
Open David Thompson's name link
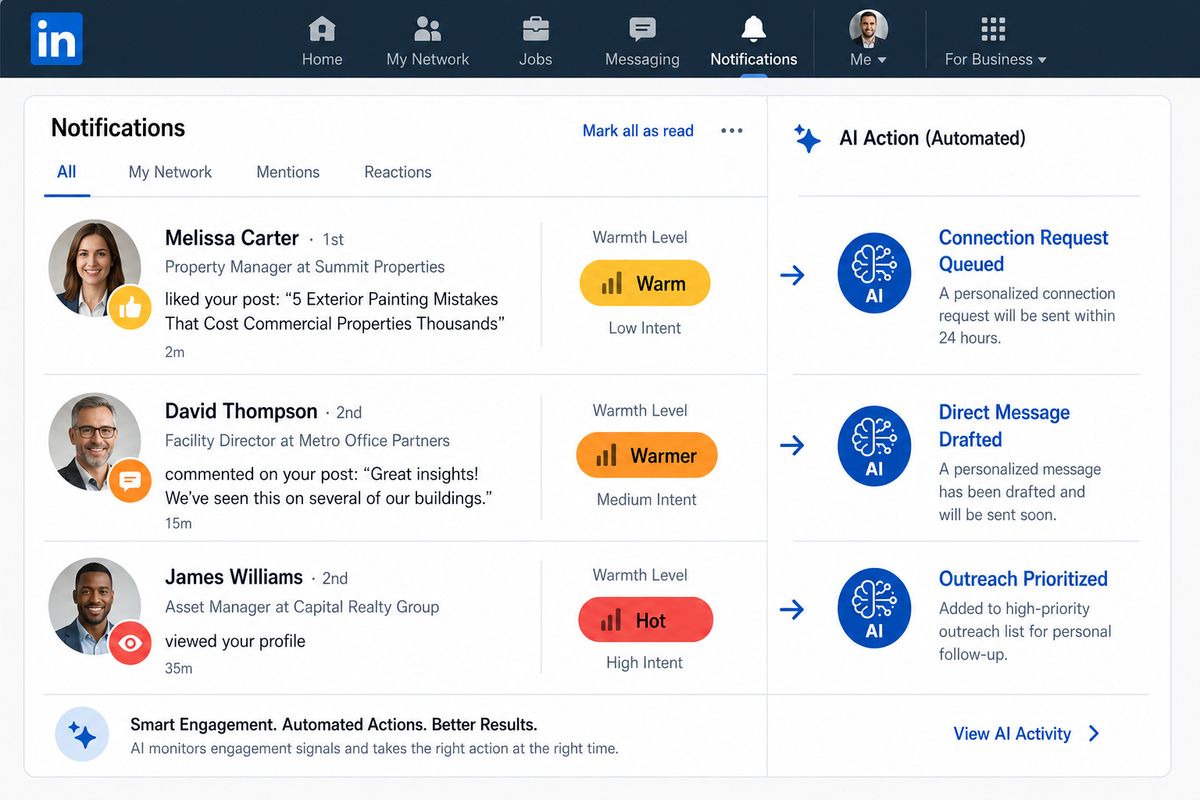pyautogui.click(x=241, y=411)
